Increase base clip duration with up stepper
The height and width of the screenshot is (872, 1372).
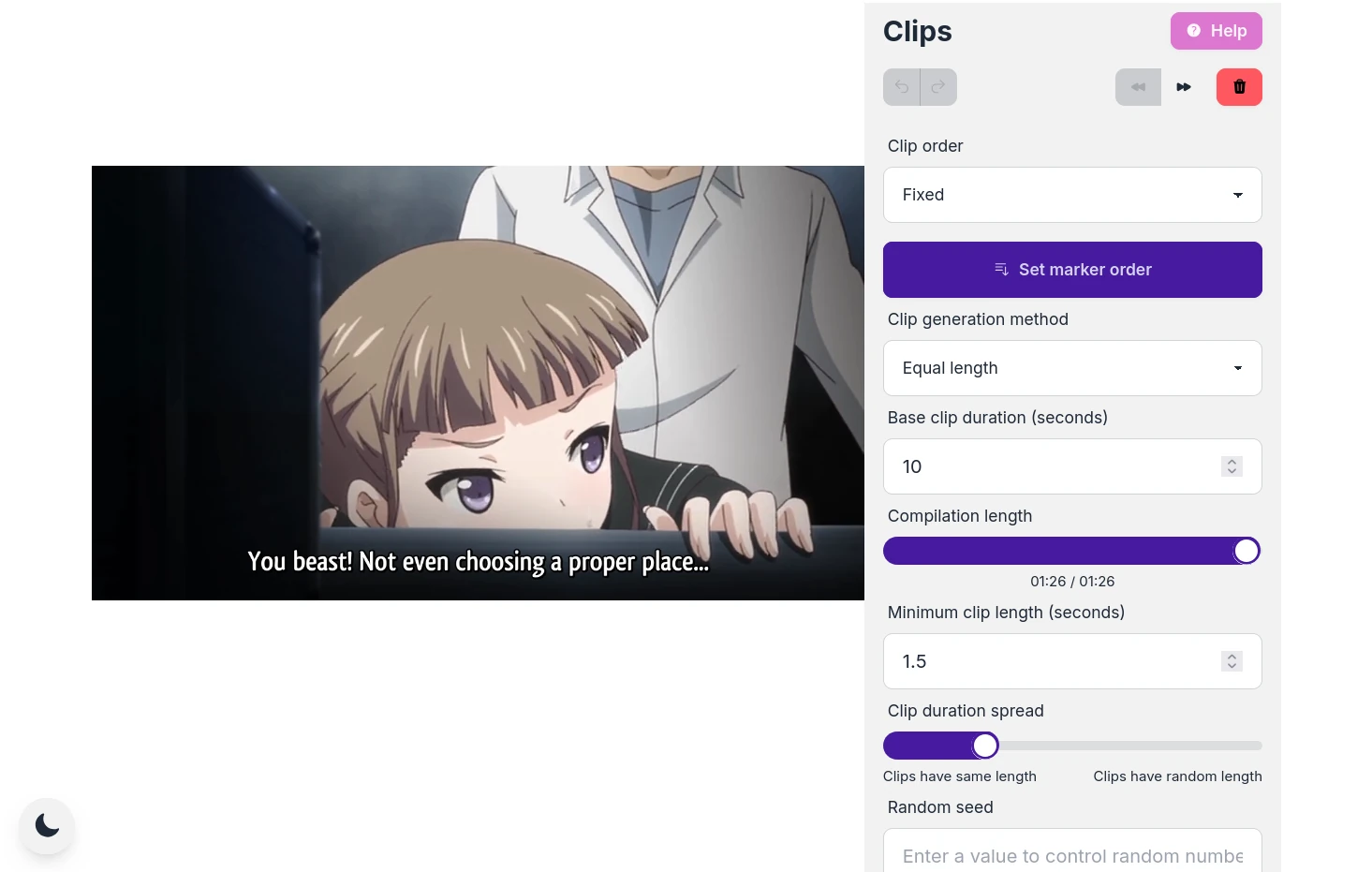pos(1232,462)
